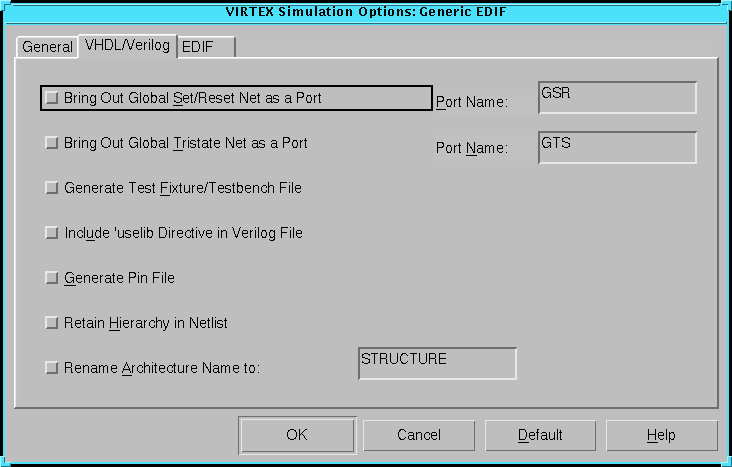The image size is (732, 467).
Task: Focus the GTS port name field
Action: pyautogui.click(x=616, y=147)
